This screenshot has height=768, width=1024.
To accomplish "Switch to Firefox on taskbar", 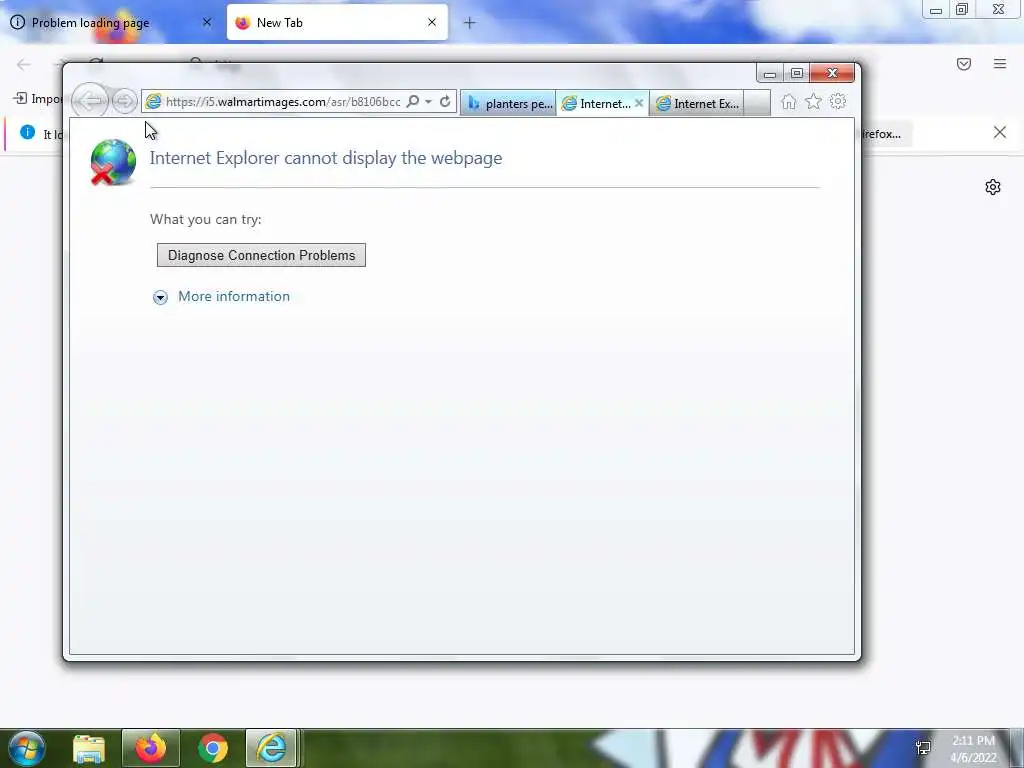I will [x=150, y=748].
